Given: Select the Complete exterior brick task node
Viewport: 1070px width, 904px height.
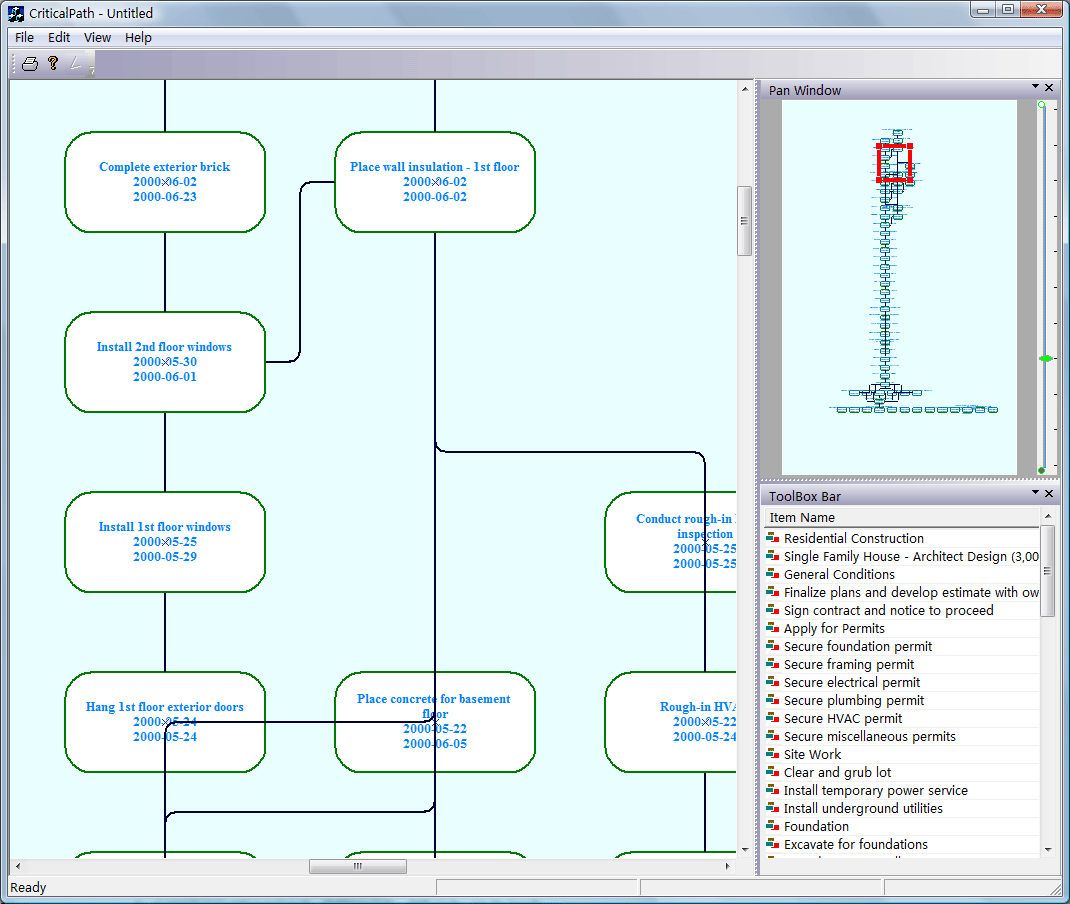Looking at the screenshot, I should [165, 182].
